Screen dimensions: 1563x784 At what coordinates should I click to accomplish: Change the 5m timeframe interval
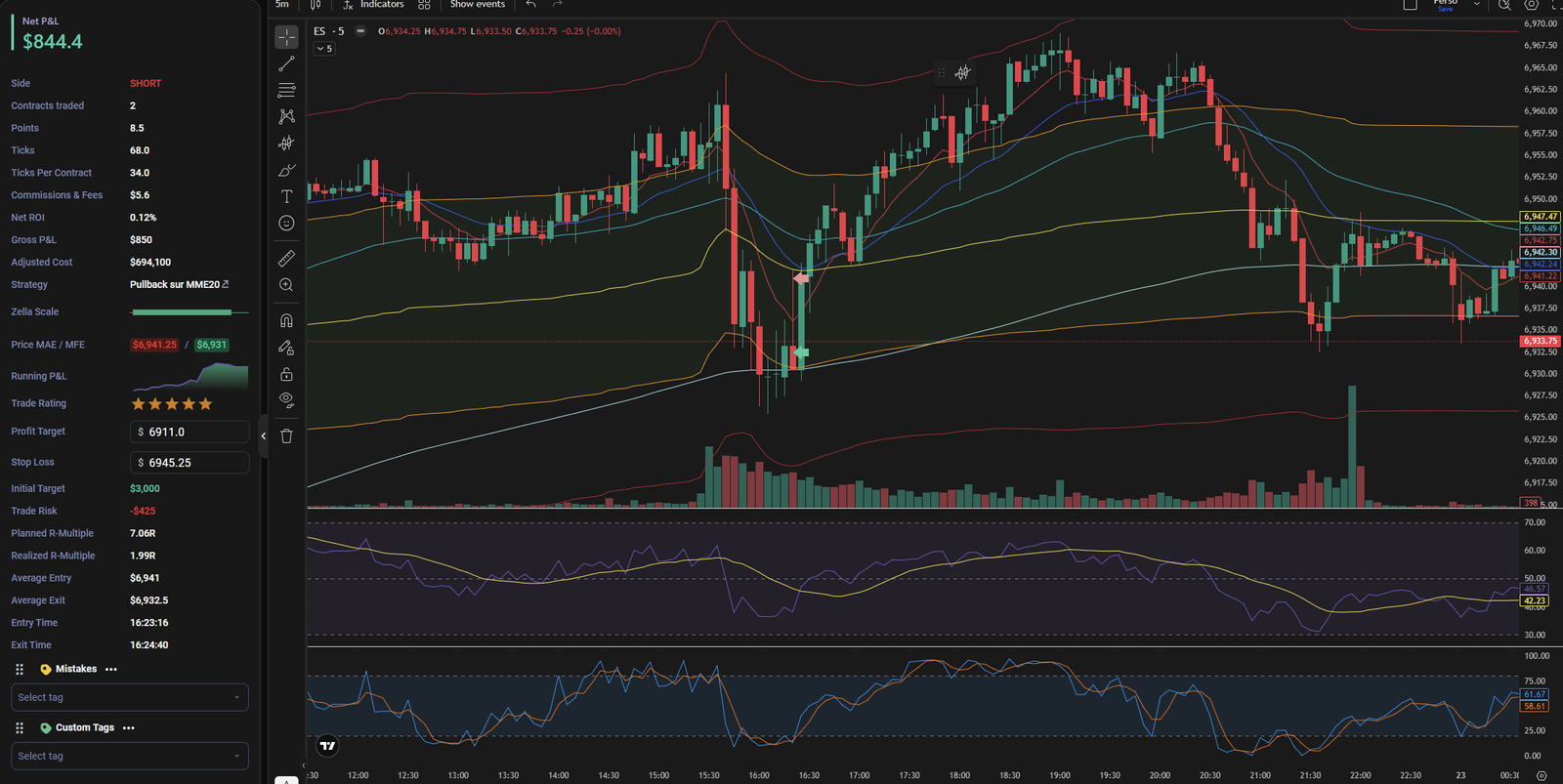282,5
